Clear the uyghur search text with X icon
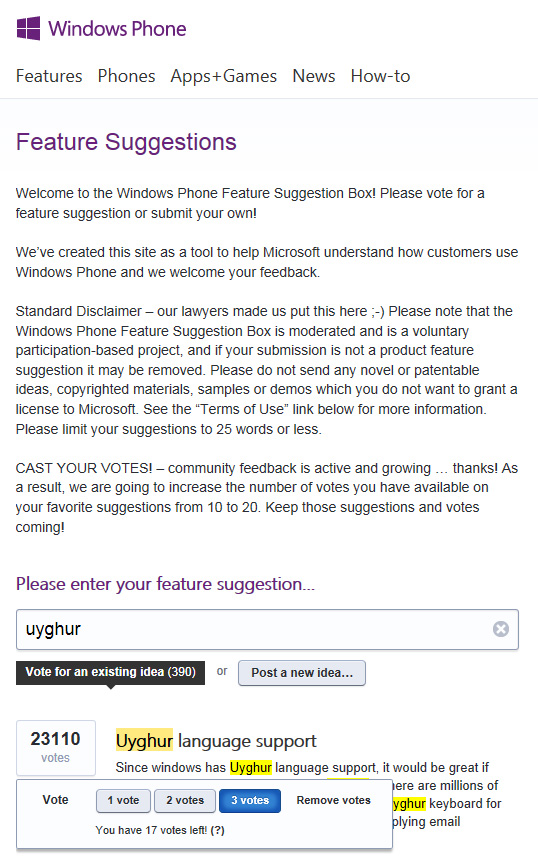Image resolution: width=538 pixels, height=857 pixels. 500,629
